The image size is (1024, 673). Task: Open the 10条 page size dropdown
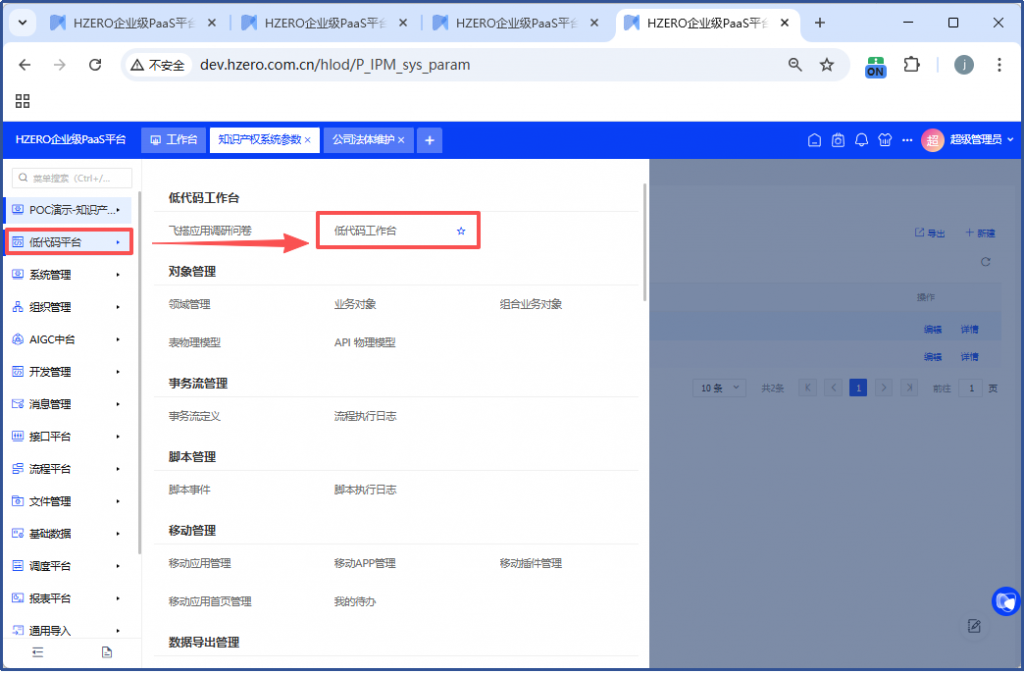pyautogui.click(x=722, y=388)
